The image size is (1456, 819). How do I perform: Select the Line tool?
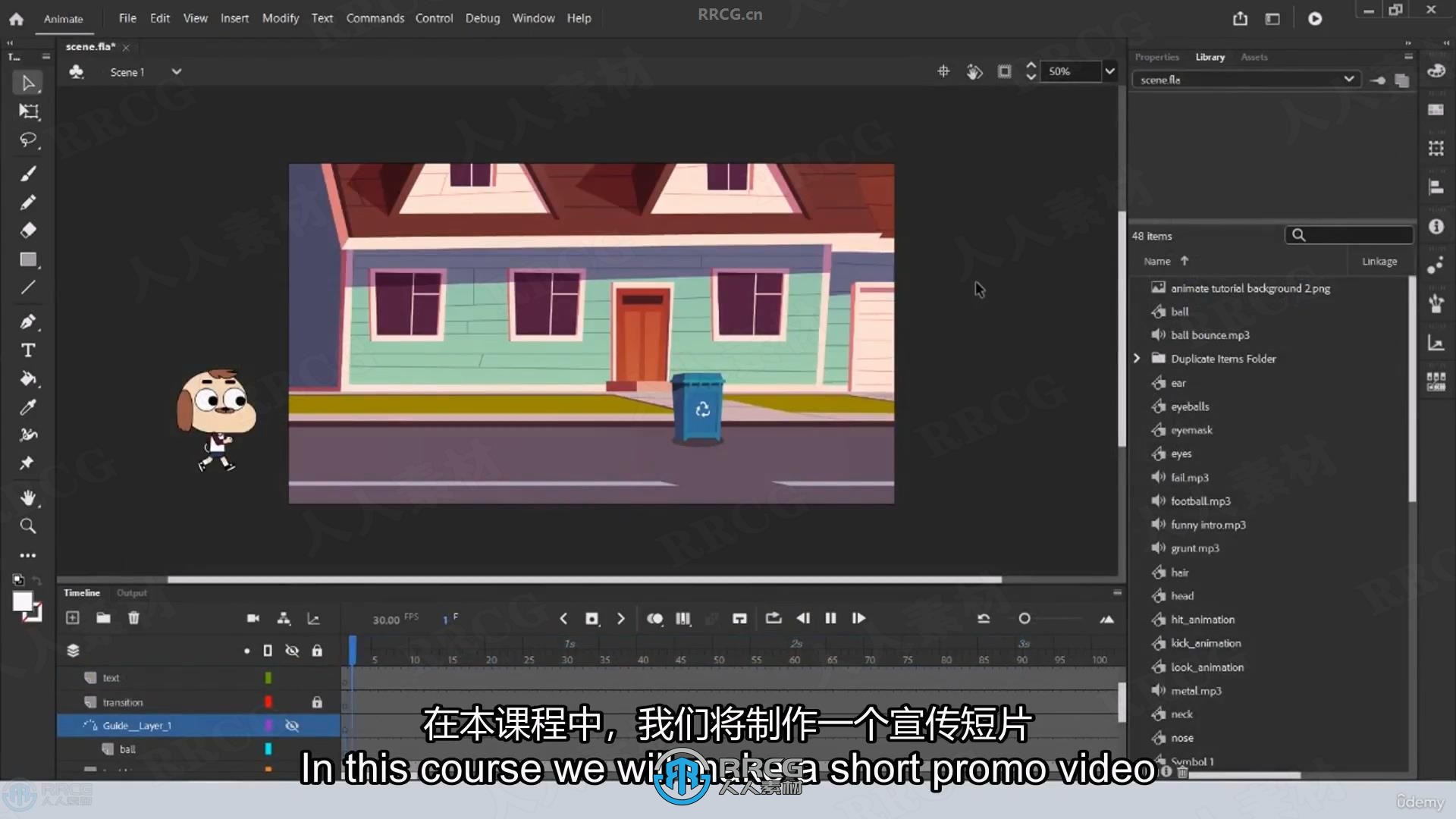click(28, 287)
